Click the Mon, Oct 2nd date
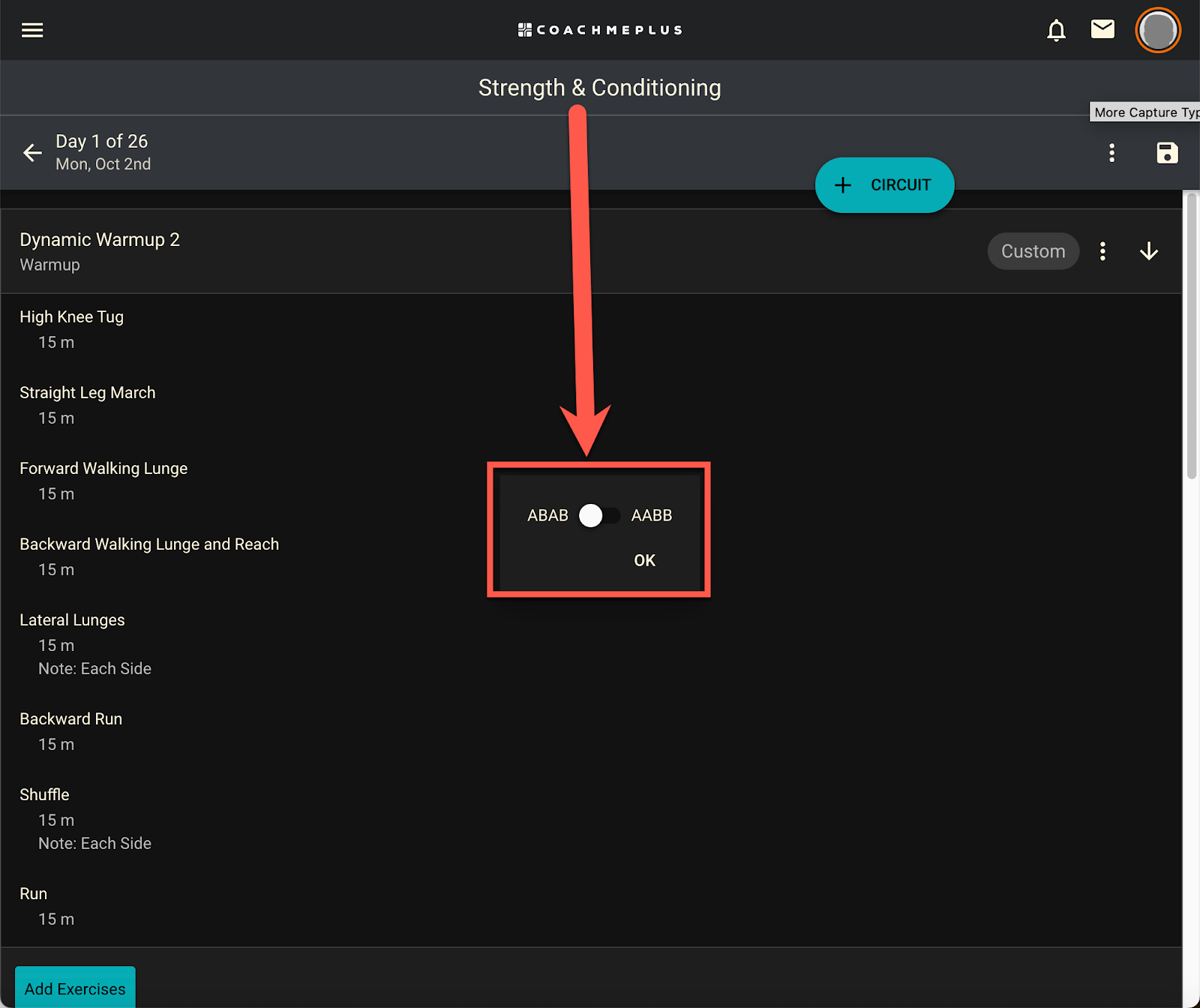 tap(103, 164)
